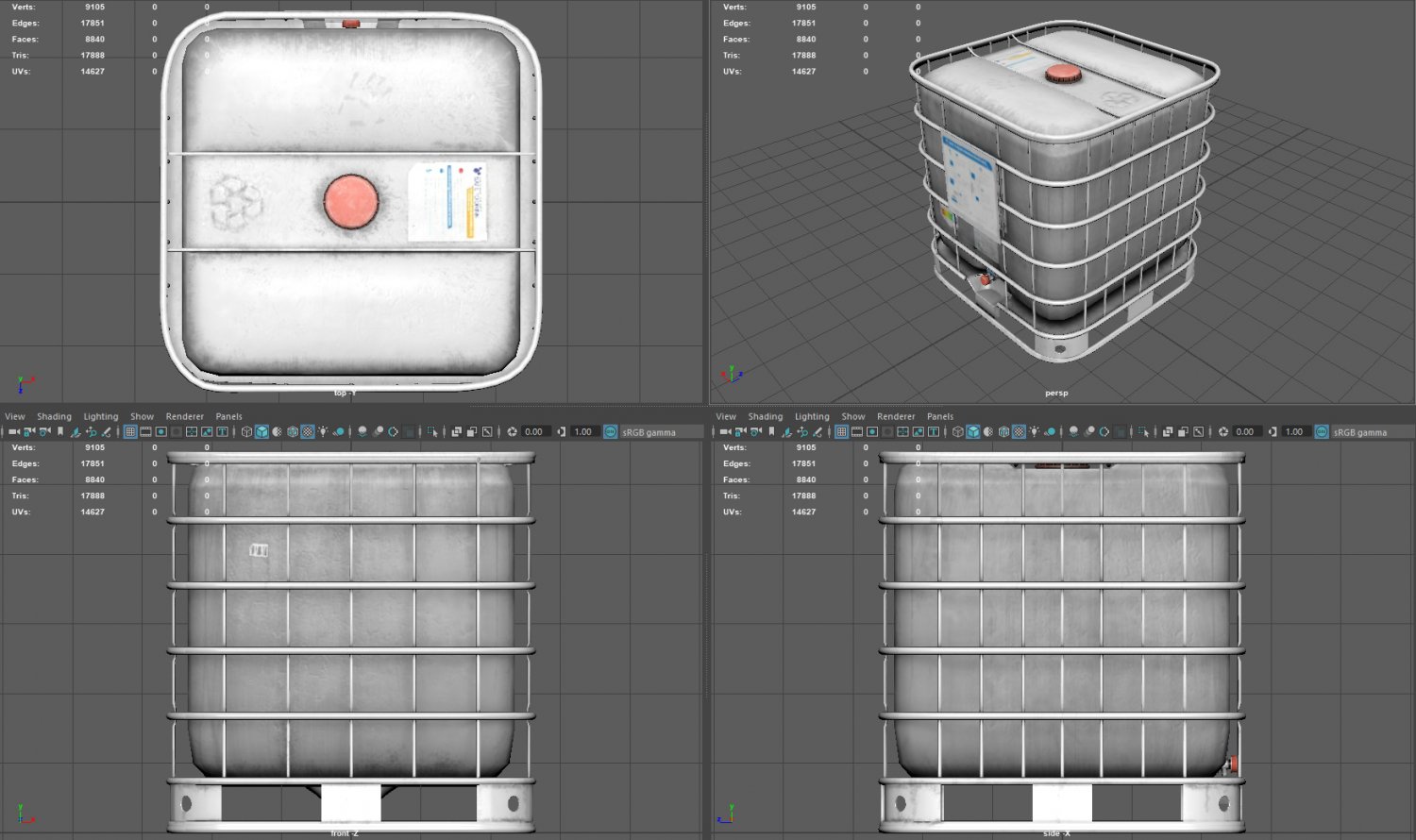Click Lock Camera icon in side viewport toolbar
The height and width of the screenshot is (840, 1416).
(x=740, y=432)
